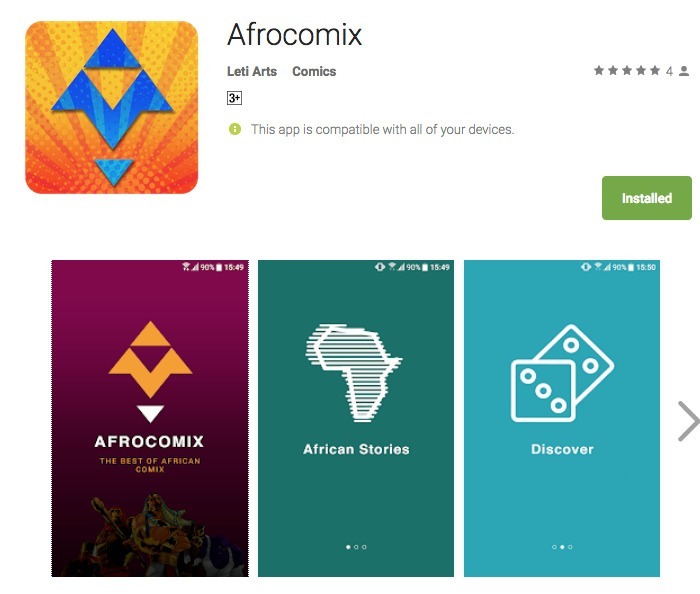Viewport: 700px width, 594px height.
Task: Click the compatible devices message text
Action: (382, 129)
